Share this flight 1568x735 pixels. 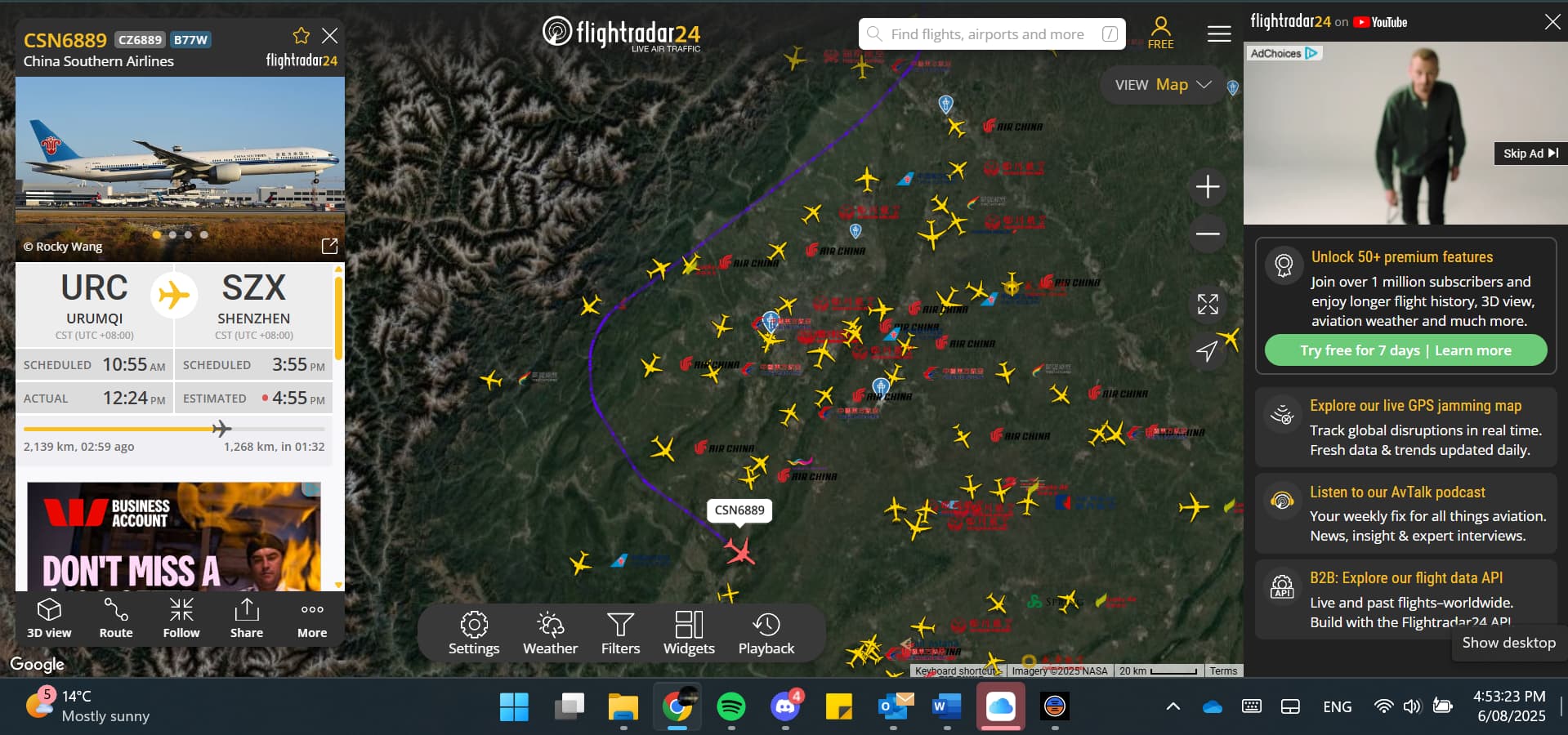coord(247,618)
